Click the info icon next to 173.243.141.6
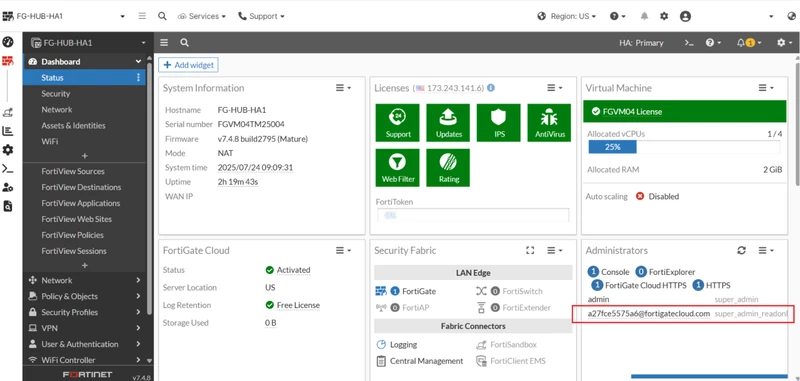Screen dimensions: 800x381 coord(491,88)
